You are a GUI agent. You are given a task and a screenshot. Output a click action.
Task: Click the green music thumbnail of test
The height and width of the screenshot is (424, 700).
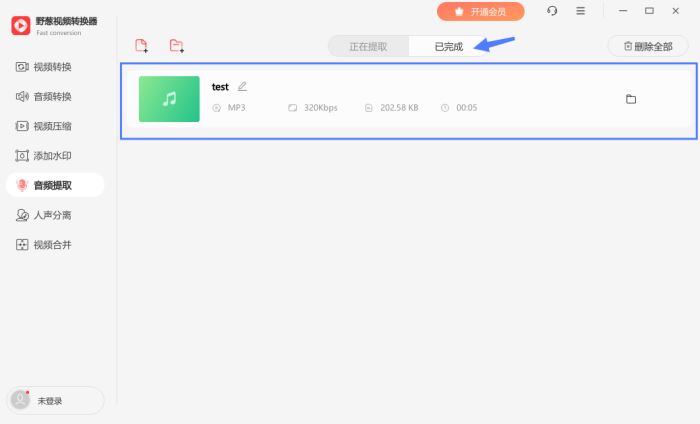(169, 99)
